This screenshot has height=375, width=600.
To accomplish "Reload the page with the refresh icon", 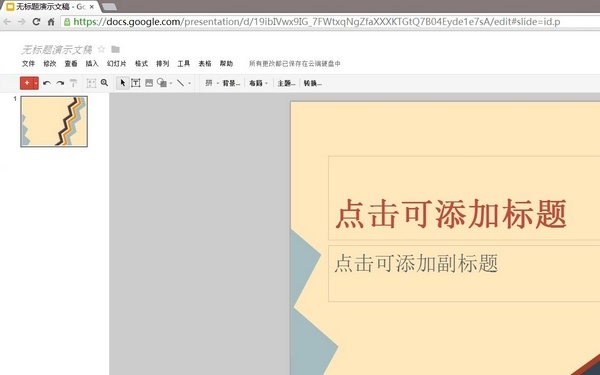I will 36,22.
